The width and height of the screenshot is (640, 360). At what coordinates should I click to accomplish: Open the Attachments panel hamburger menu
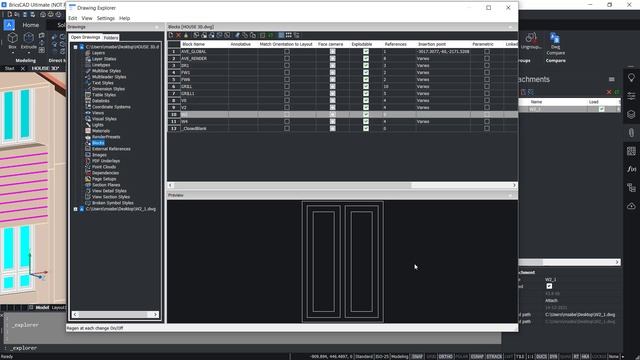pyautogui.click(x=611, y=79)
